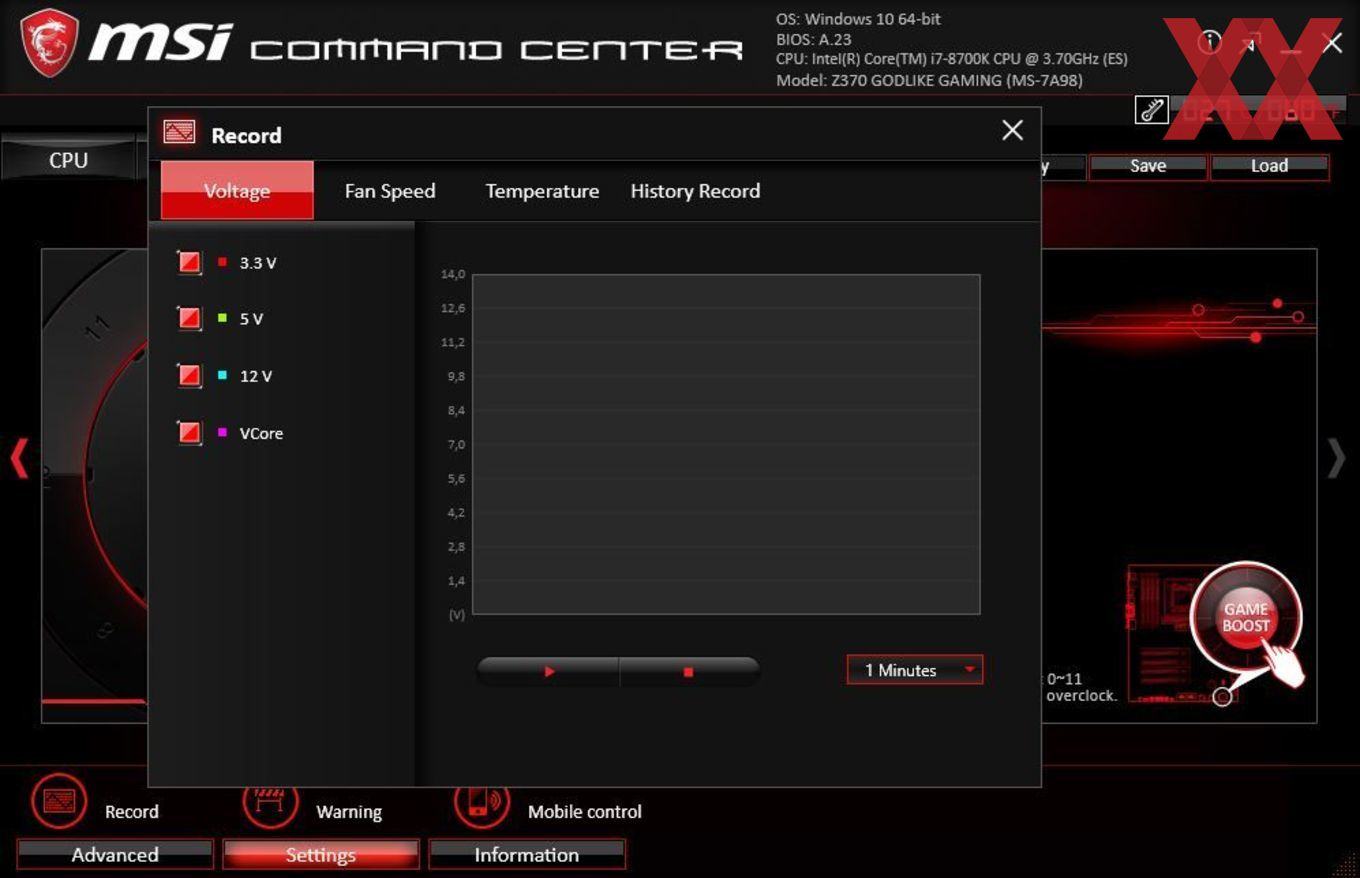Click the Warning label at bottom

tap(349, 812)
